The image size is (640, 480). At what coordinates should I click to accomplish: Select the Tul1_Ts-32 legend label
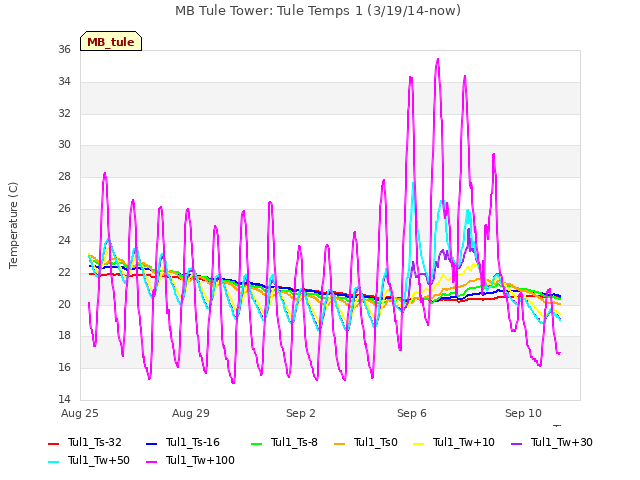click(x=95, y=442)
